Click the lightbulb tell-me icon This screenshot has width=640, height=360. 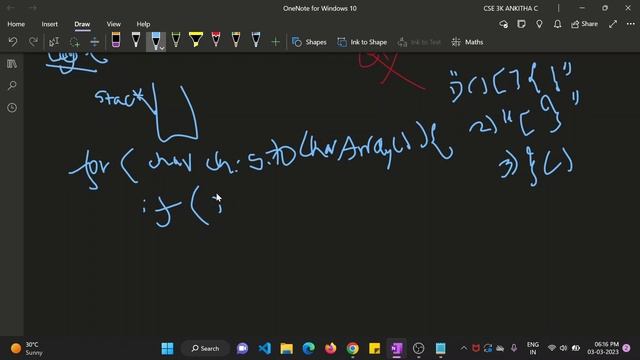click(x=539, y=24)
